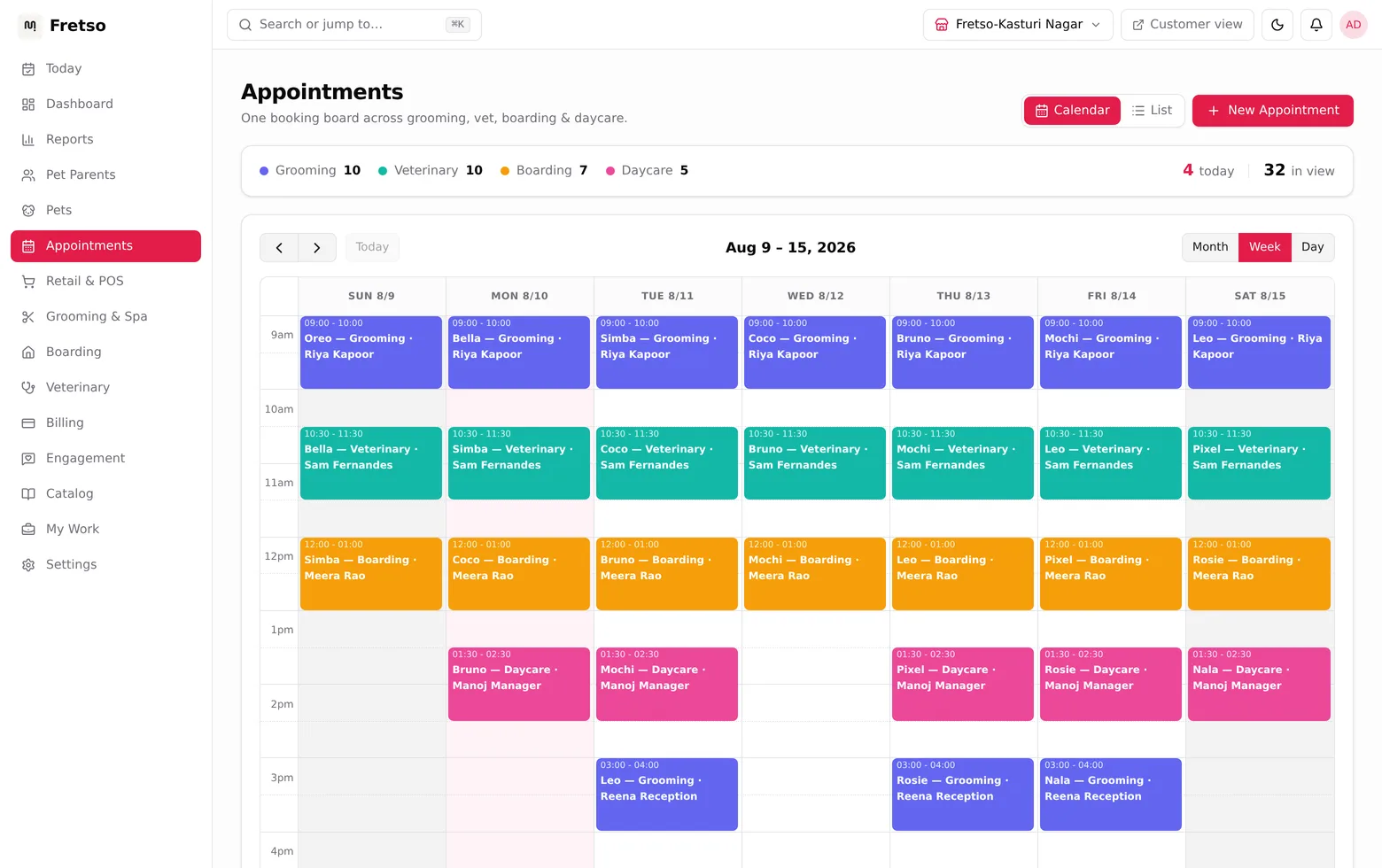
Task: Switch to List view
Action: [1152, 111]
